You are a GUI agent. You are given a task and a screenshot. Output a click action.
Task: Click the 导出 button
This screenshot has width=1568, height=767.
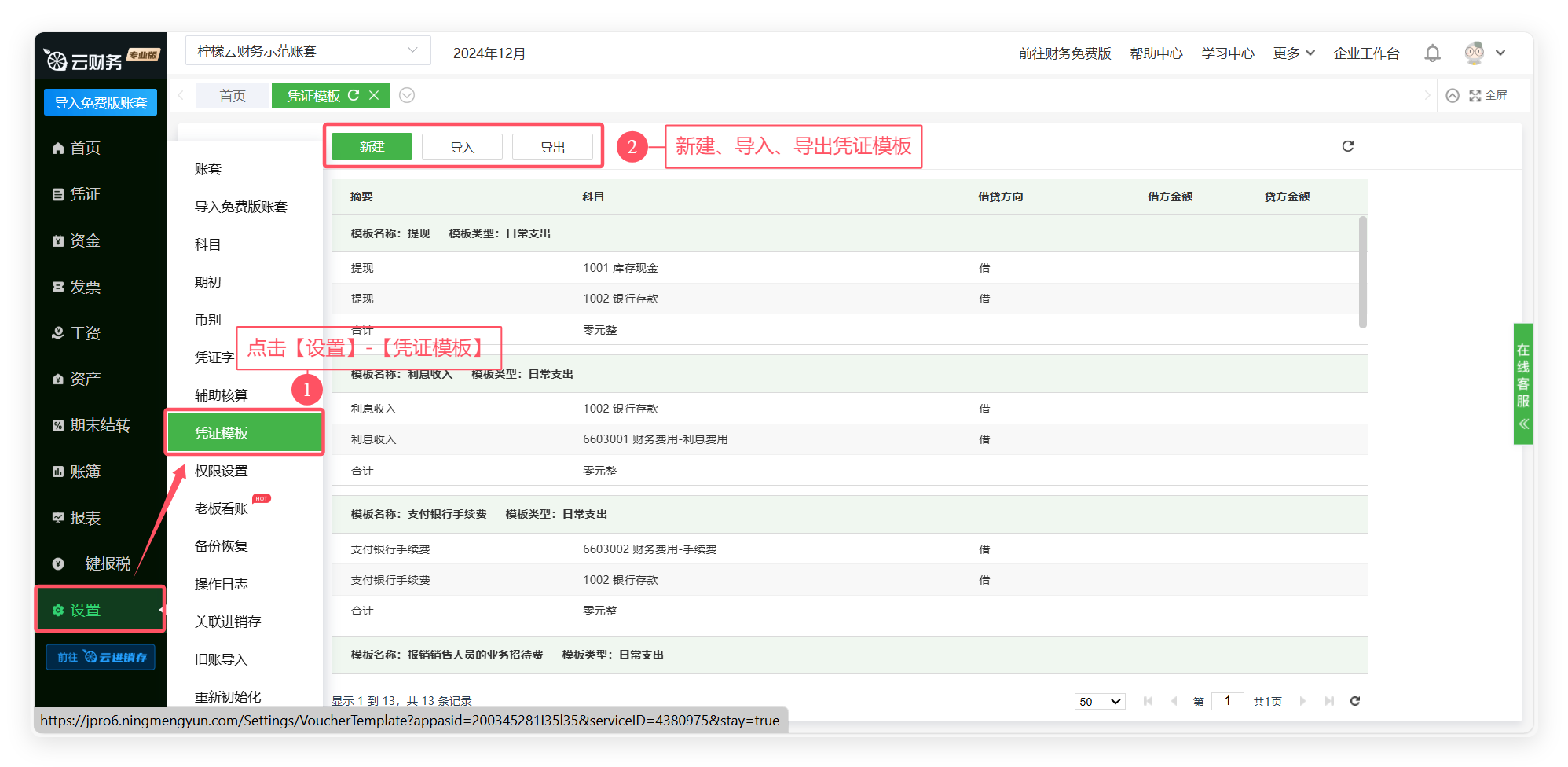coord(552,147)
